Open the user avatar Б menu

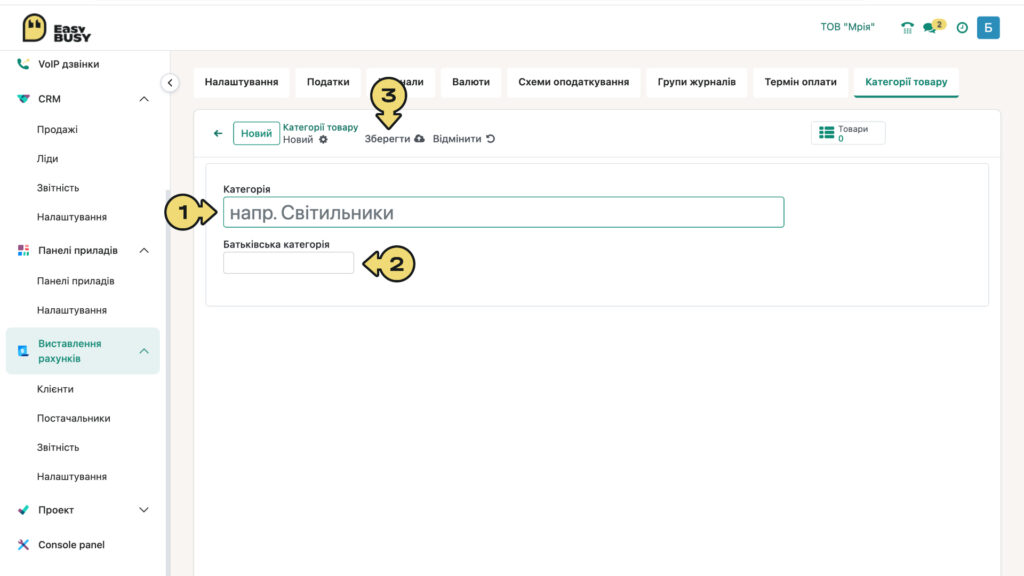(988, 27)
